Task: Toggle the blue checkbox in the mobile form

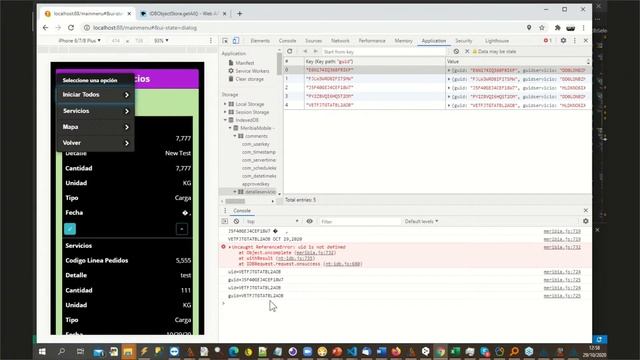Action: coord(70,229)
